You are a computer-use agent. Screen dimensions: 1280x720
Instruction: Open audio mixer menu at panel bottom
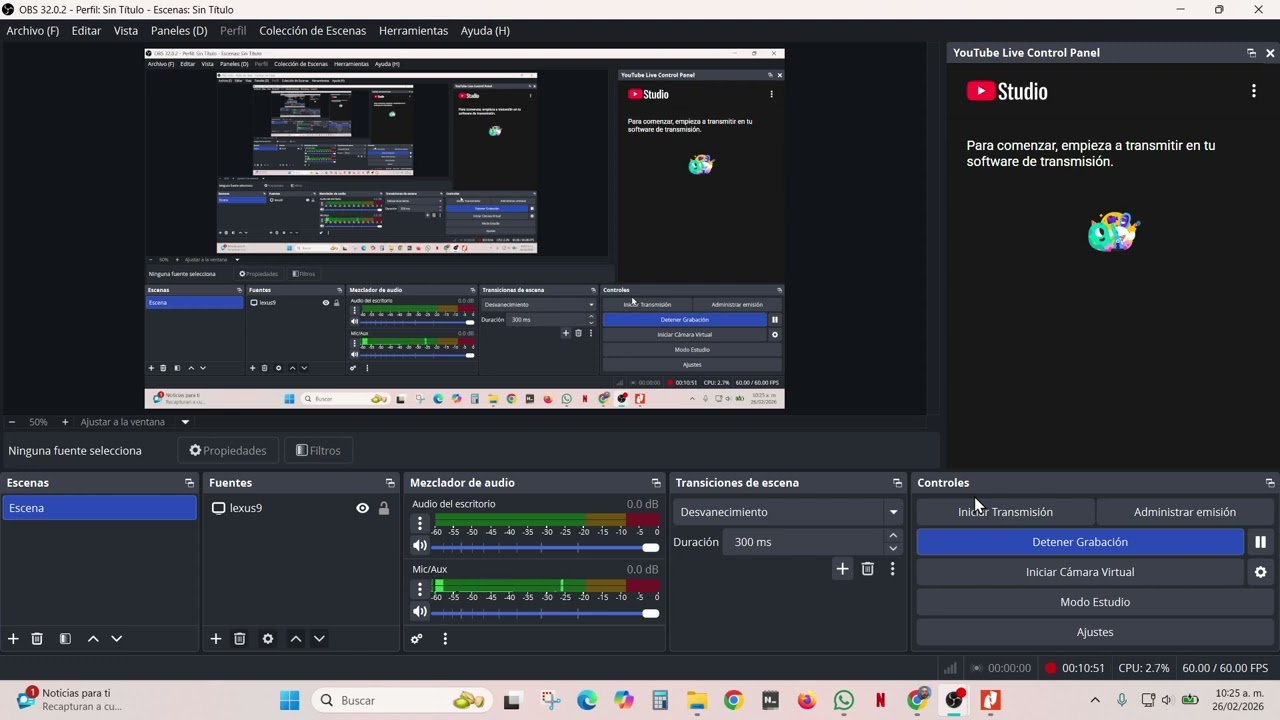(x=445, y=639)
